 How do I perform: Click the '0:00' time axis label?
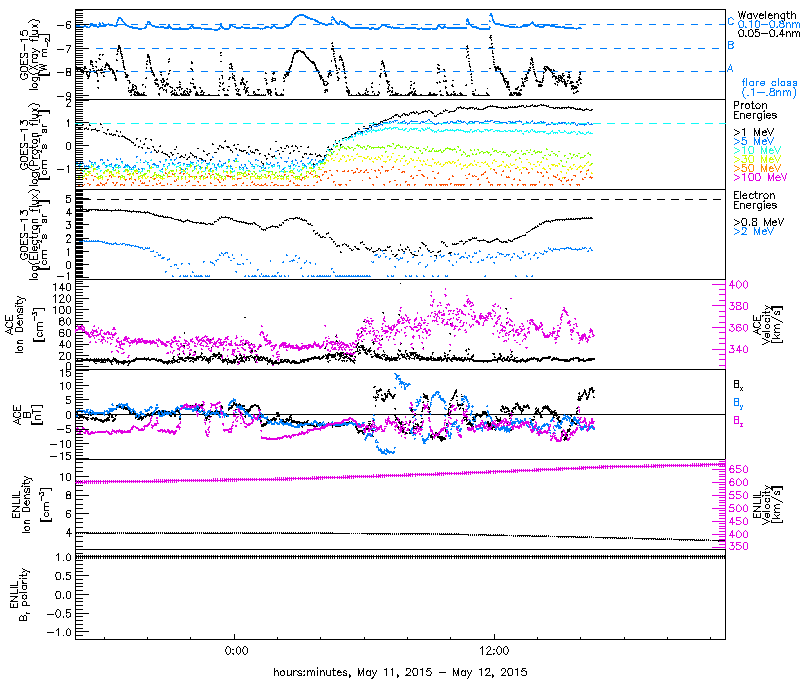tap(236, 651)
